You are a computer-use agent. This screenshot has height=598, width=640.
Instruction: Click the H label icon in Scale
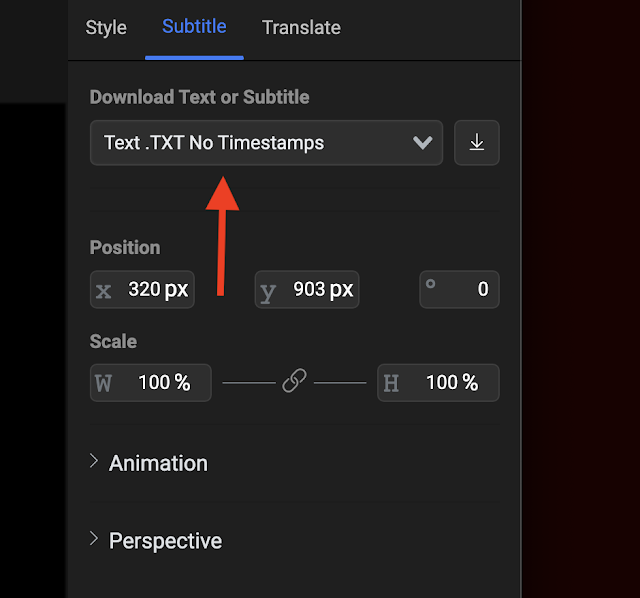[391, 383]
